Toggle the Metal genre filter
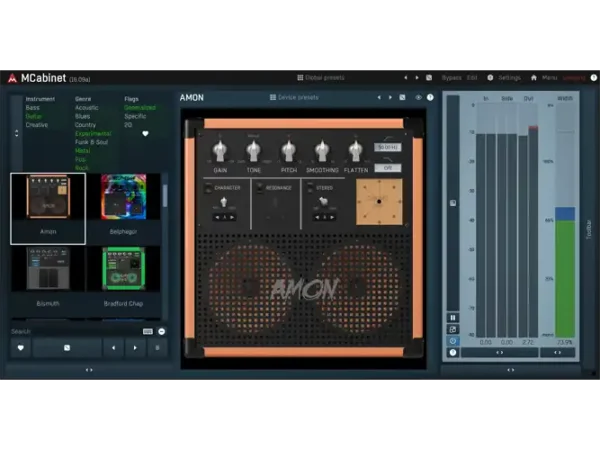 (x=83, y=151)
